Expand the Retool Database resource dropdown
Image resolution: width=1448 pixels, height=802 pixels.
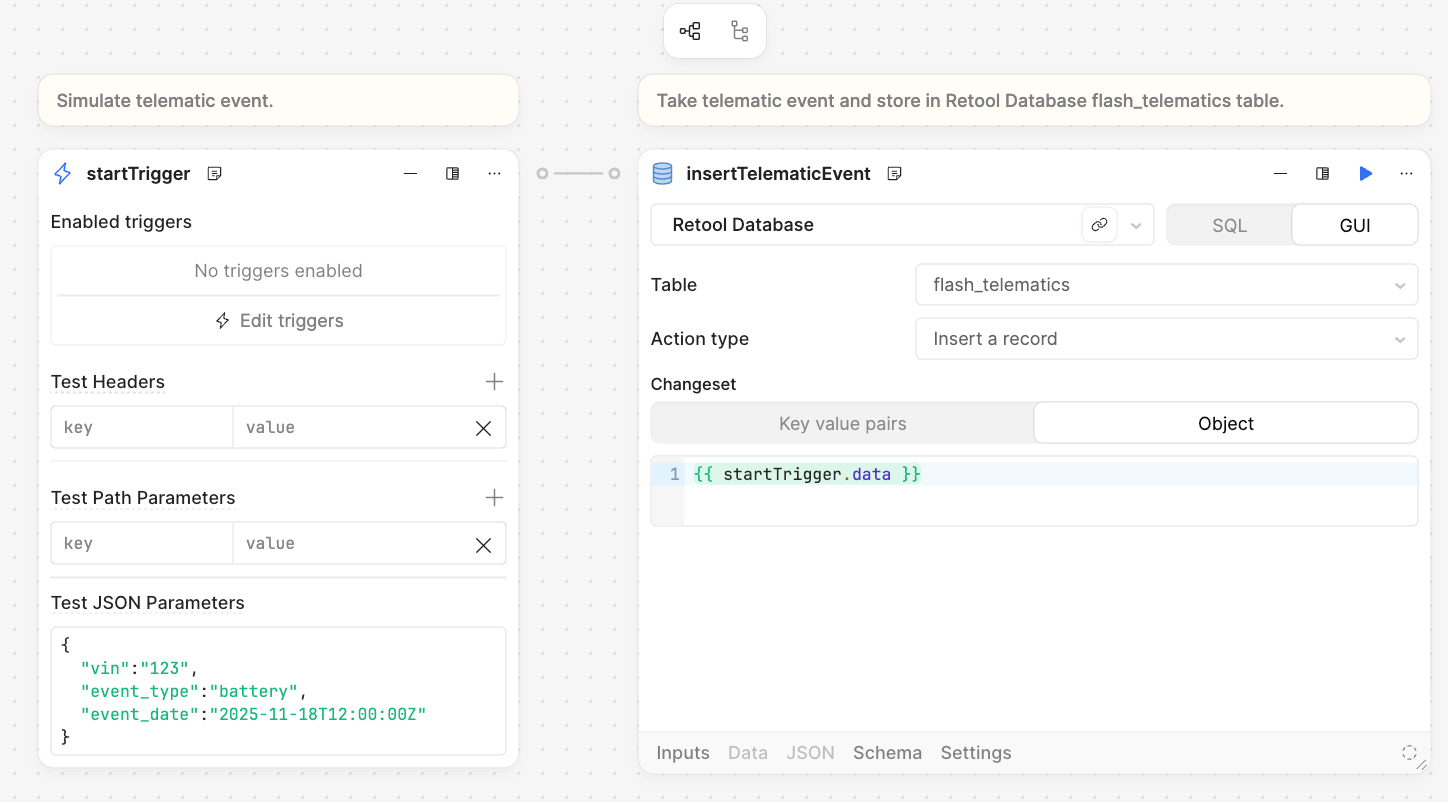1136,225
